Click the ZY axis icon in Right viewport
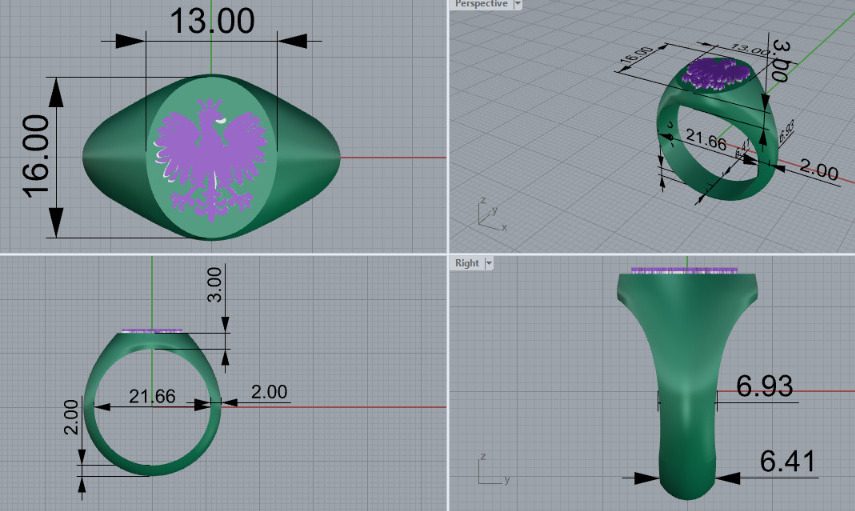This screenshot has width=855, height=511. (x=493, y=469)
